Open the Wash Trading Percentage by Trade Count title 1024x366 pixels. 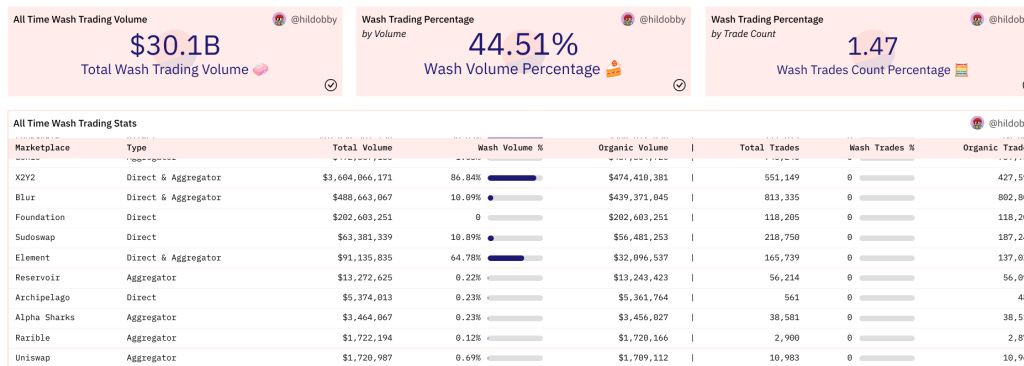pos(767,20)
